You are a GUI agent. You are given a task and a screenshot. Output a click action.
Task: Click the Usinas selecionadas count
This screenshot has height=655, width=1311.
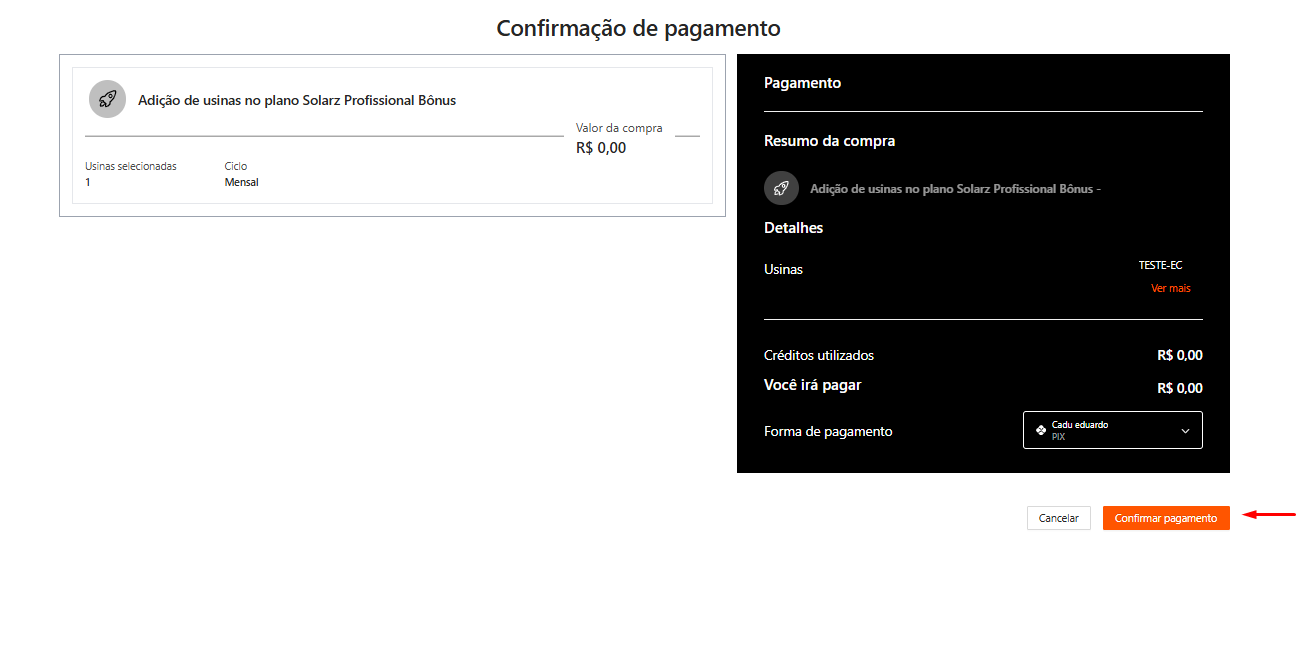(88, 182)
